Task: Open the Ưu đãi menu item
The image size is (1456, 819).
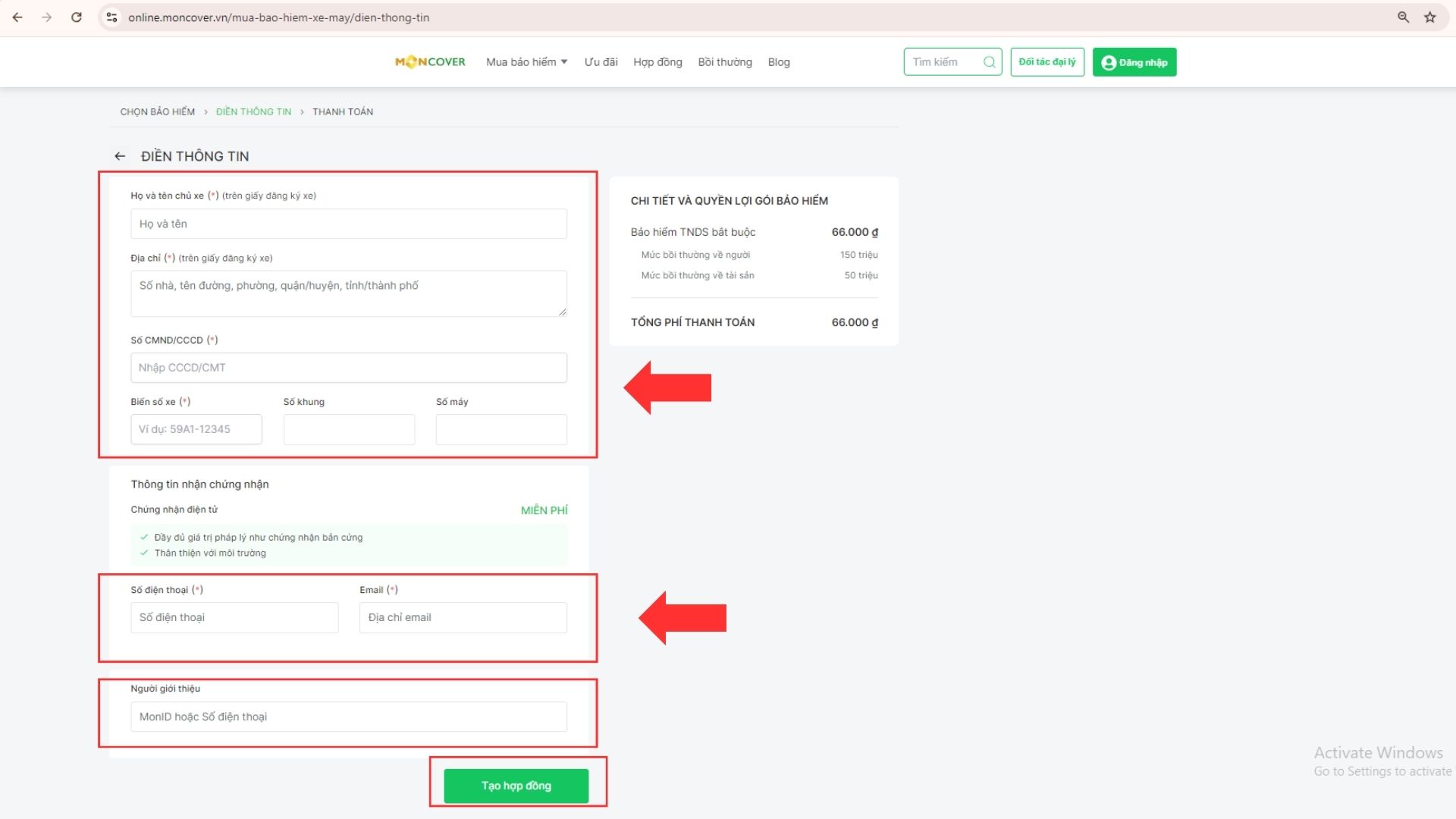Action: pos(601,62)
